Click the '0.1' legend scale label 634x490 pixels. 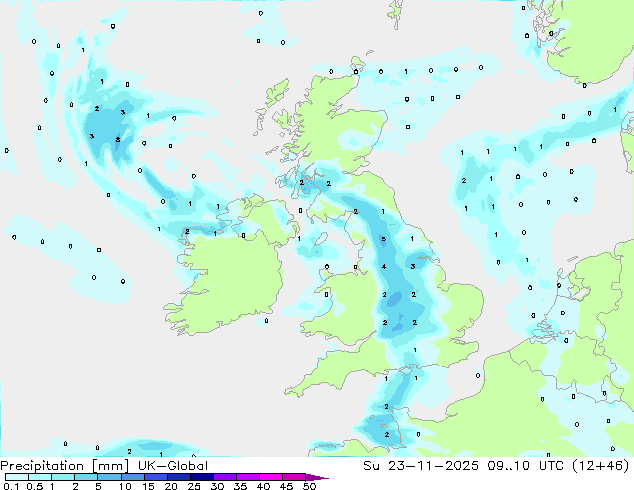click(11, 486)
